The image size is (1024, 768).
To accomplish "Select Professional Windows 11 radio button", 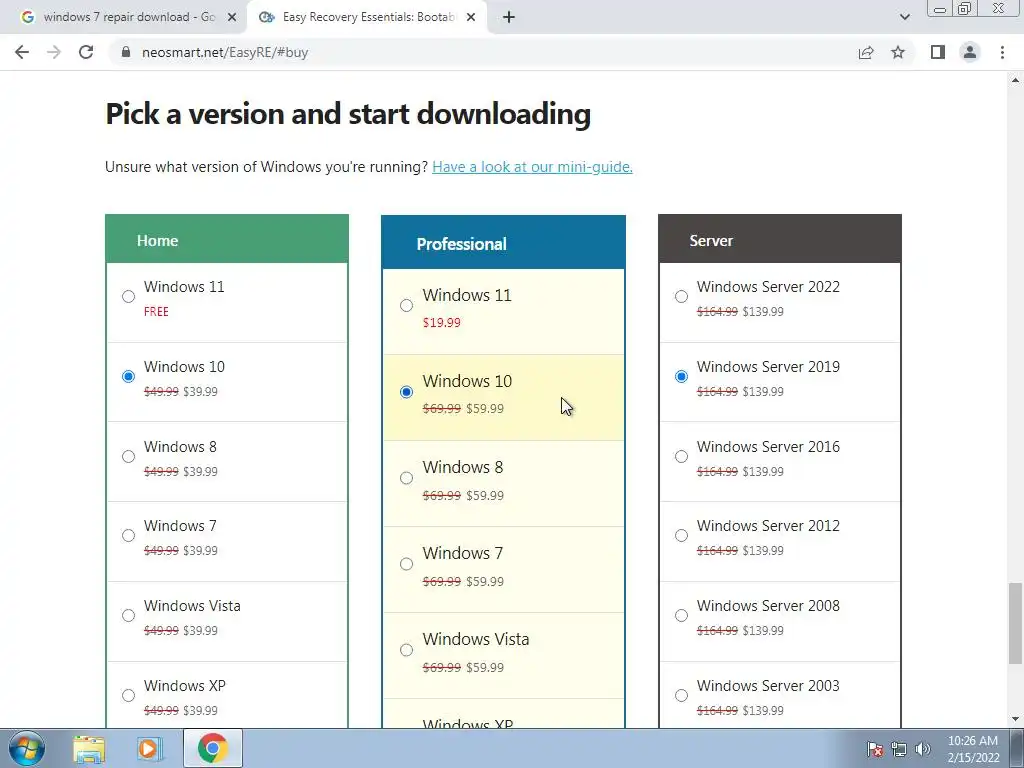I will point(406,306).
